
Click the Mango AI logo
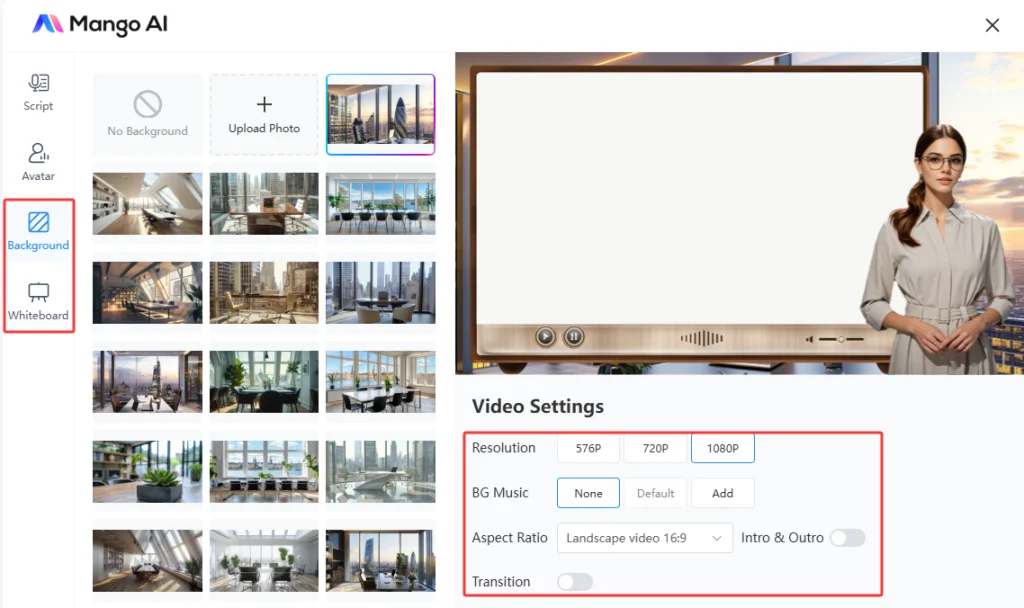pyautogui.click(x=48, y=25)
